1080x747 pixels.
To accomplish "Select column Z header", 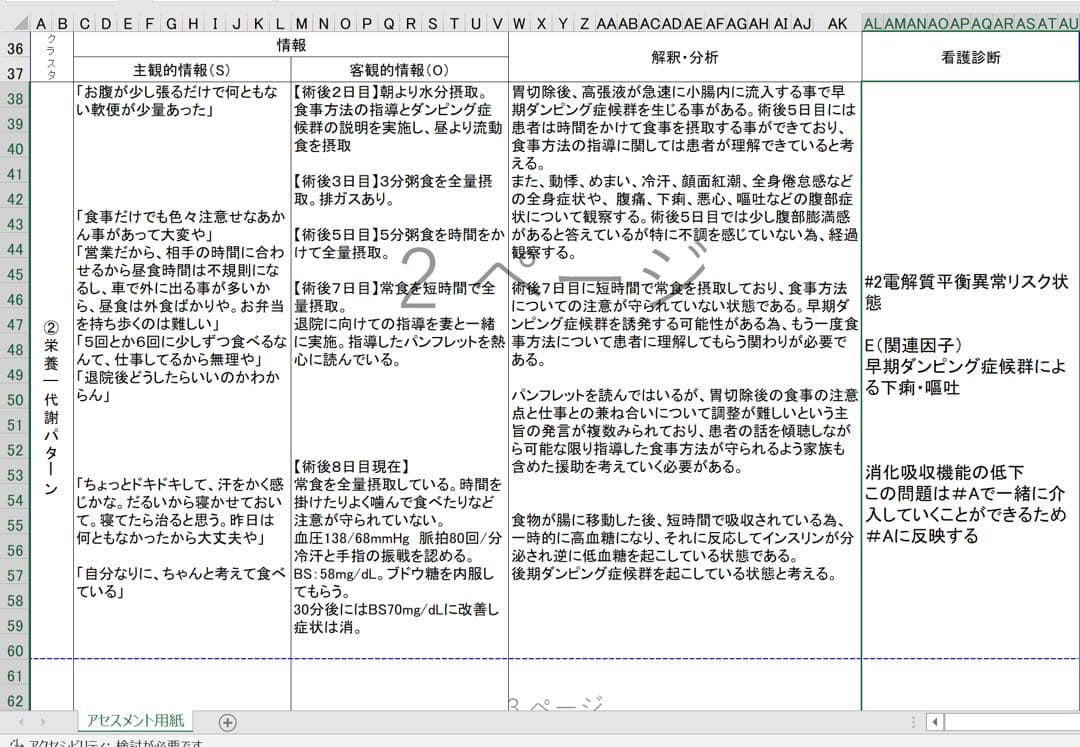I will (x=584, y=24).
